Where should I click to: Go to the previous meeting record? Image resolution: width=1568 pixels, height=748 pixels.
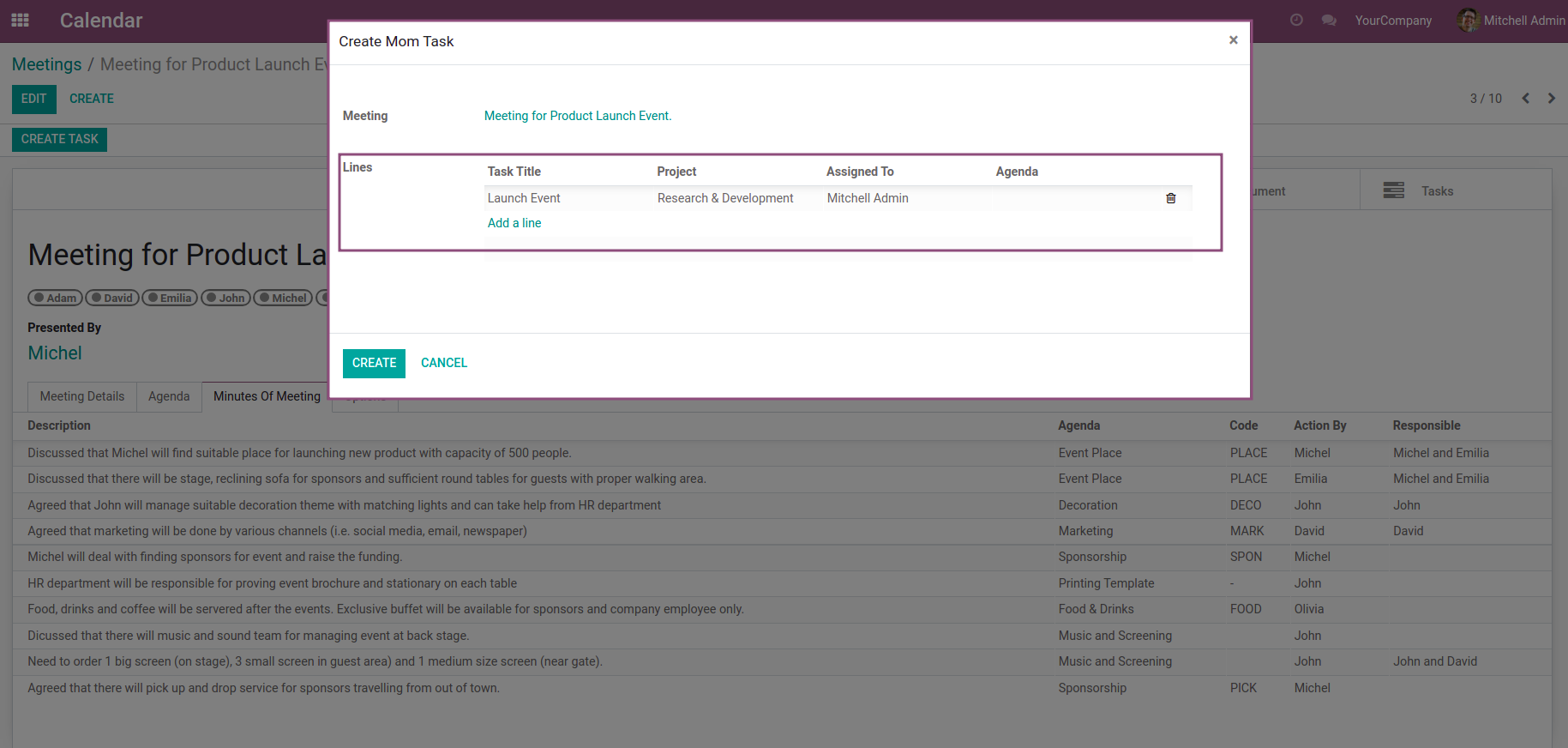pos(1525,99)
